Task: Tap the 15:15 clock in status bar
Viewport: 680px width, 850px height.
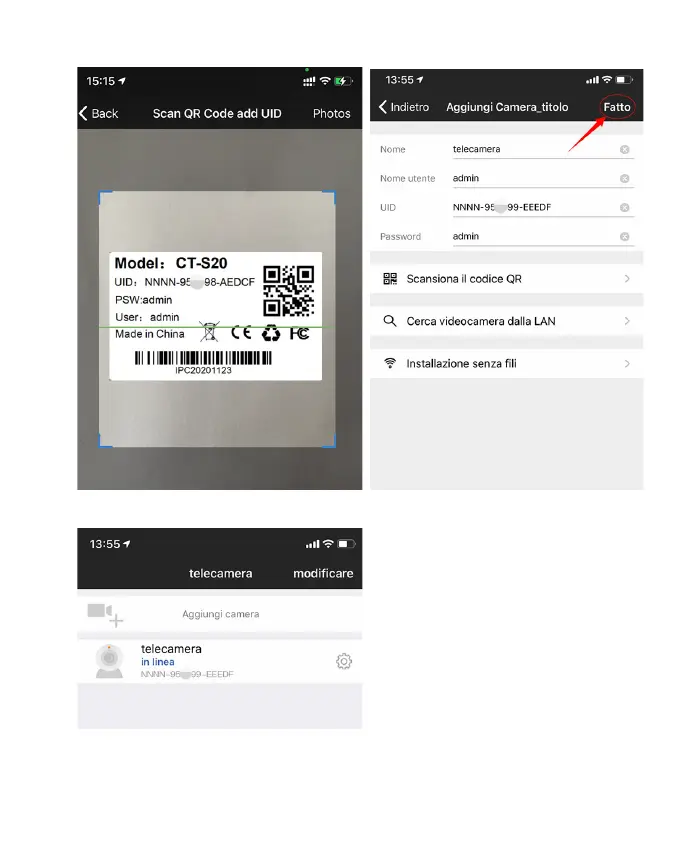Action: [101, 81]
